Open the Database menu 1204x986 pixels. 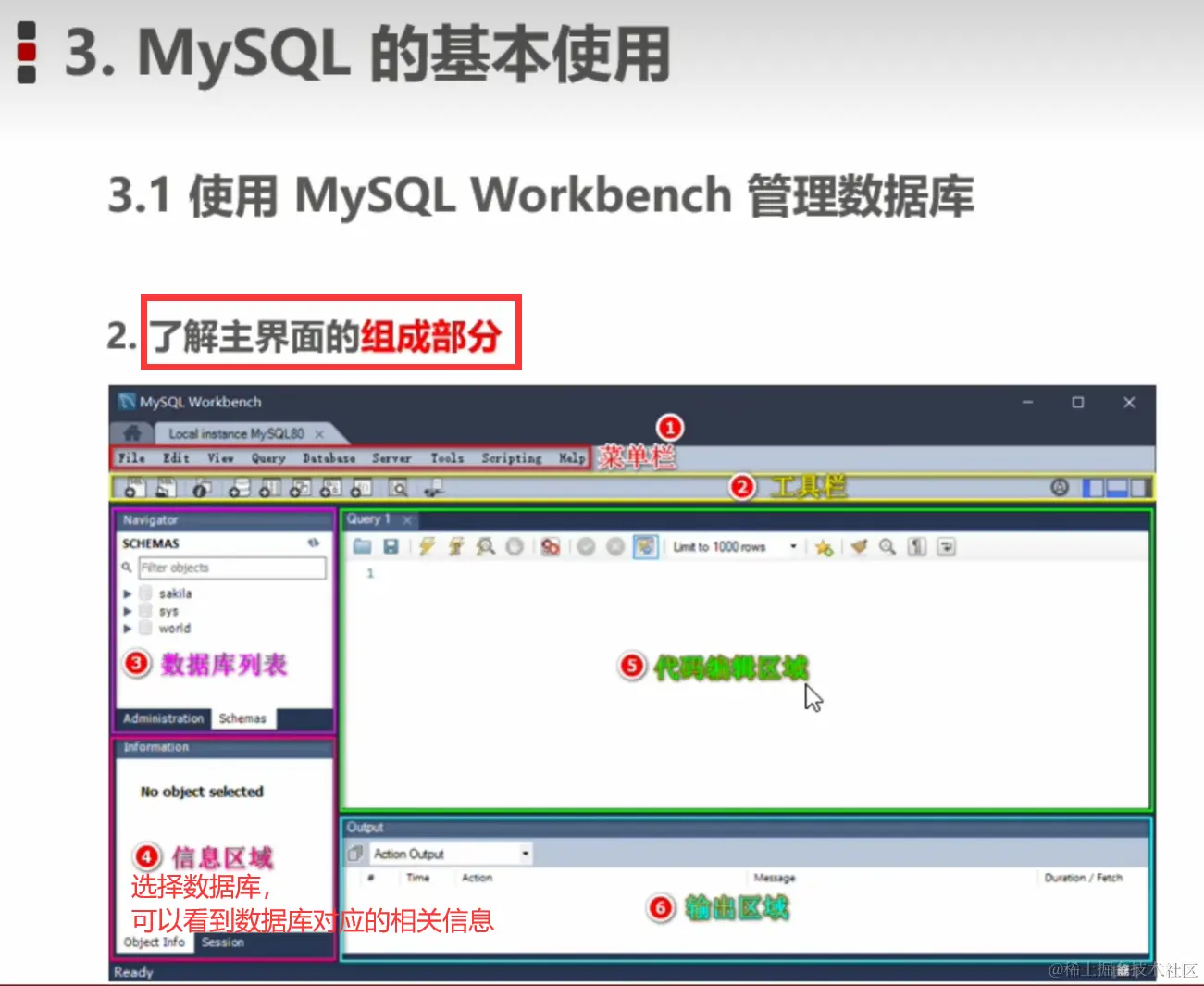click(329, 457)
